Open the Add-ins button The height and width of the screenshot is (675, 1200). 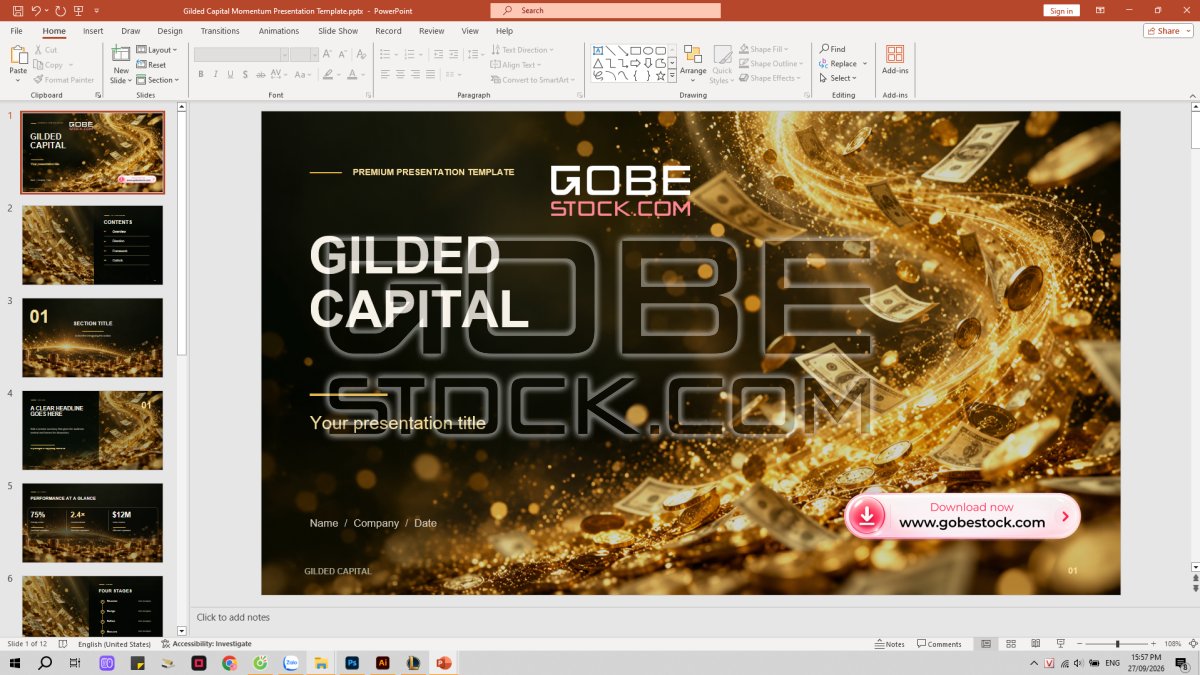coord(895,59)
